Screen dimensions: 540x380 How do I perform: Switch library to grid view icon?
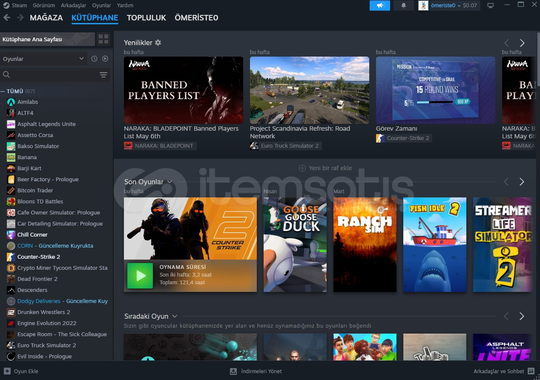click(103, 39)
